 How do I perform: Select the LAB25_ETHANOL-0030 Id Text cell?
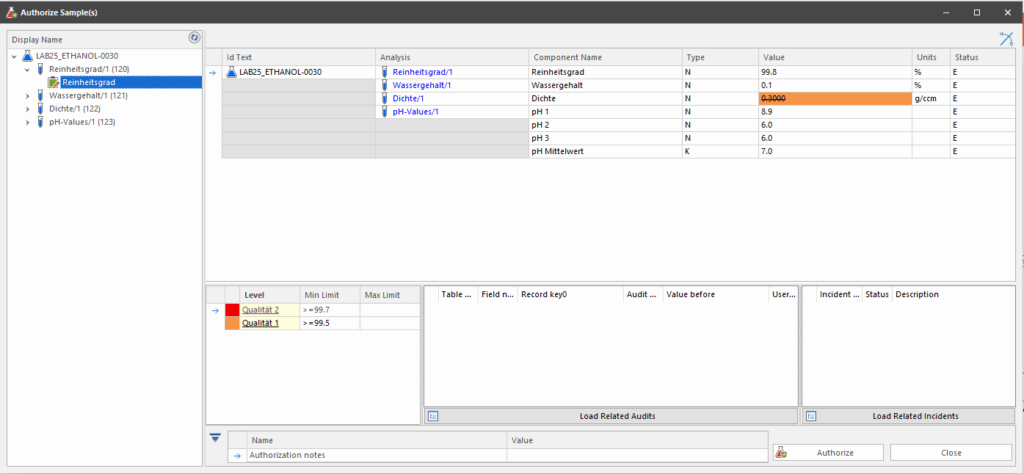[298, 72]
